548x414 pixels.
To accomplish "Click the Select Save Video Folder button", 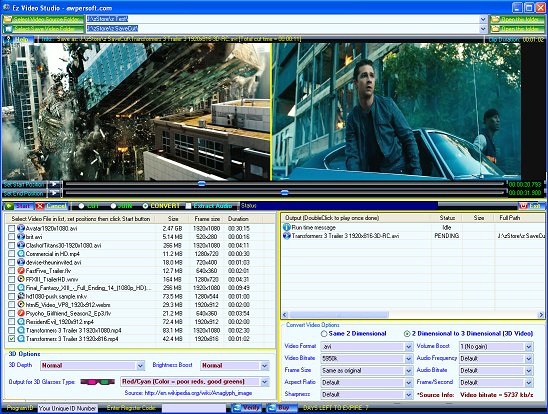I will 43,29.
